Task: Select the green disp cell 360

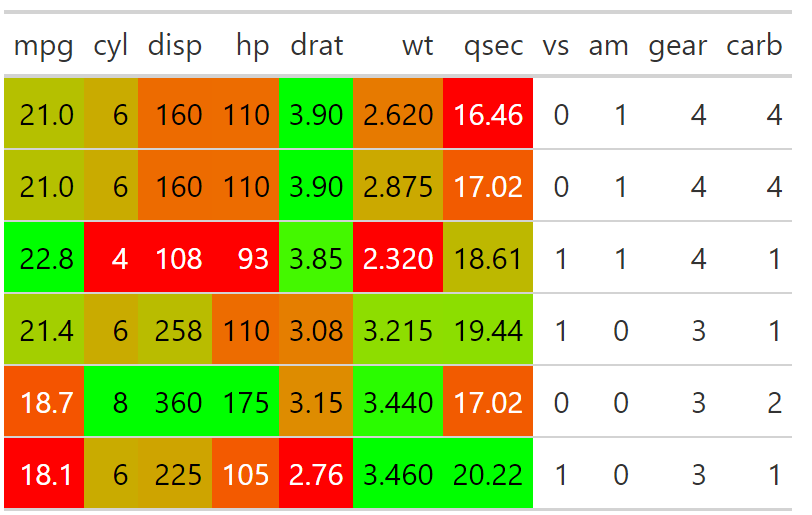Action: click(x=175, y=402)
